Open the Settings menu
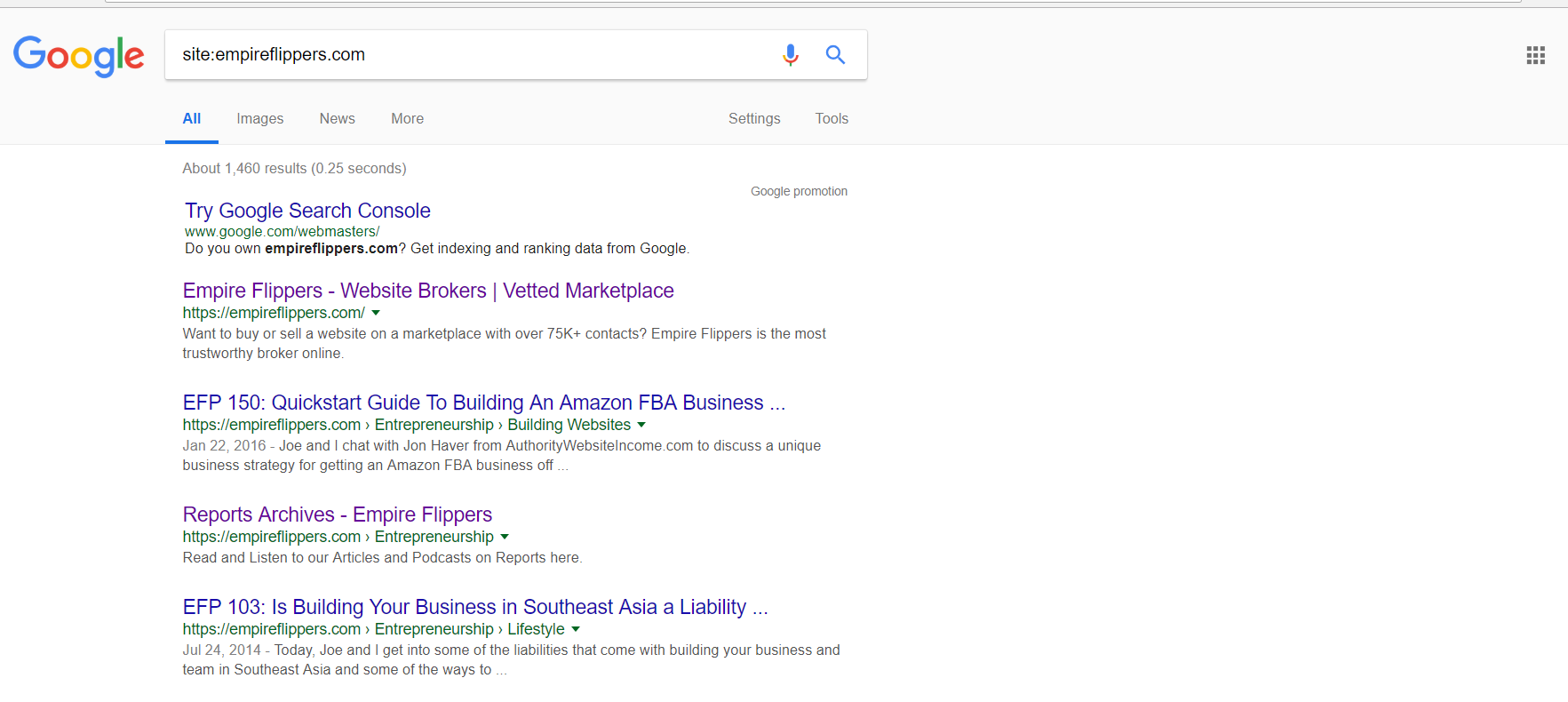Screen dimensions: 1568x702 [754, 119]
